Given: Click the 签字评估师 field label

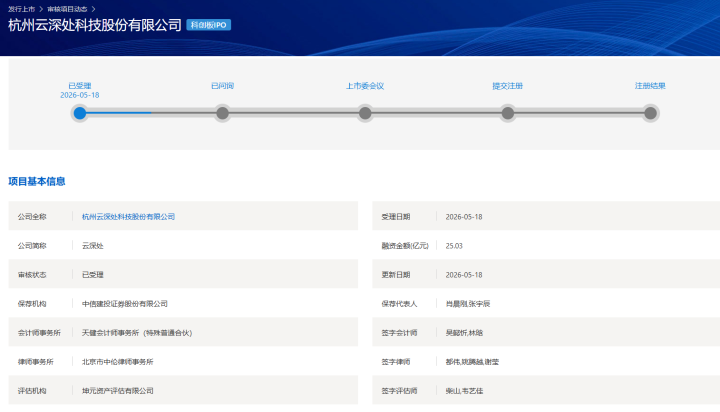Looking at the screenshot, I should (399, 391).
